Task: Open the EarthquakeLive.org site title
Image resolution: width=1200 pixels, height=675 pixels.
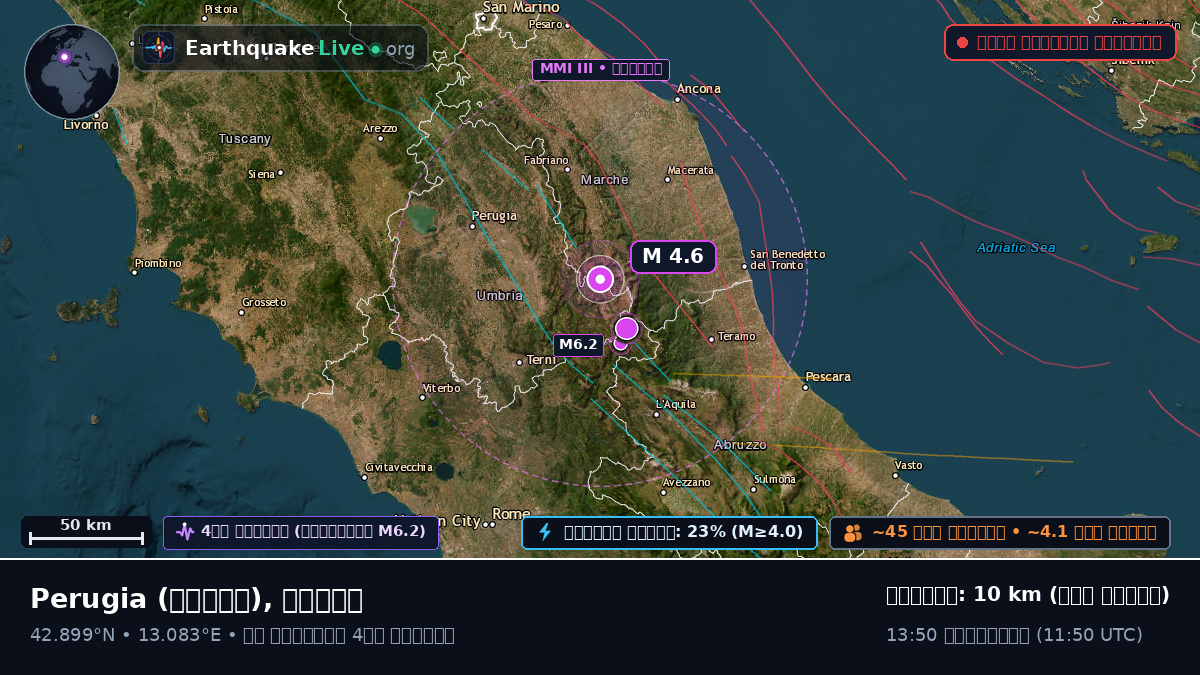Action: (300, 48)
